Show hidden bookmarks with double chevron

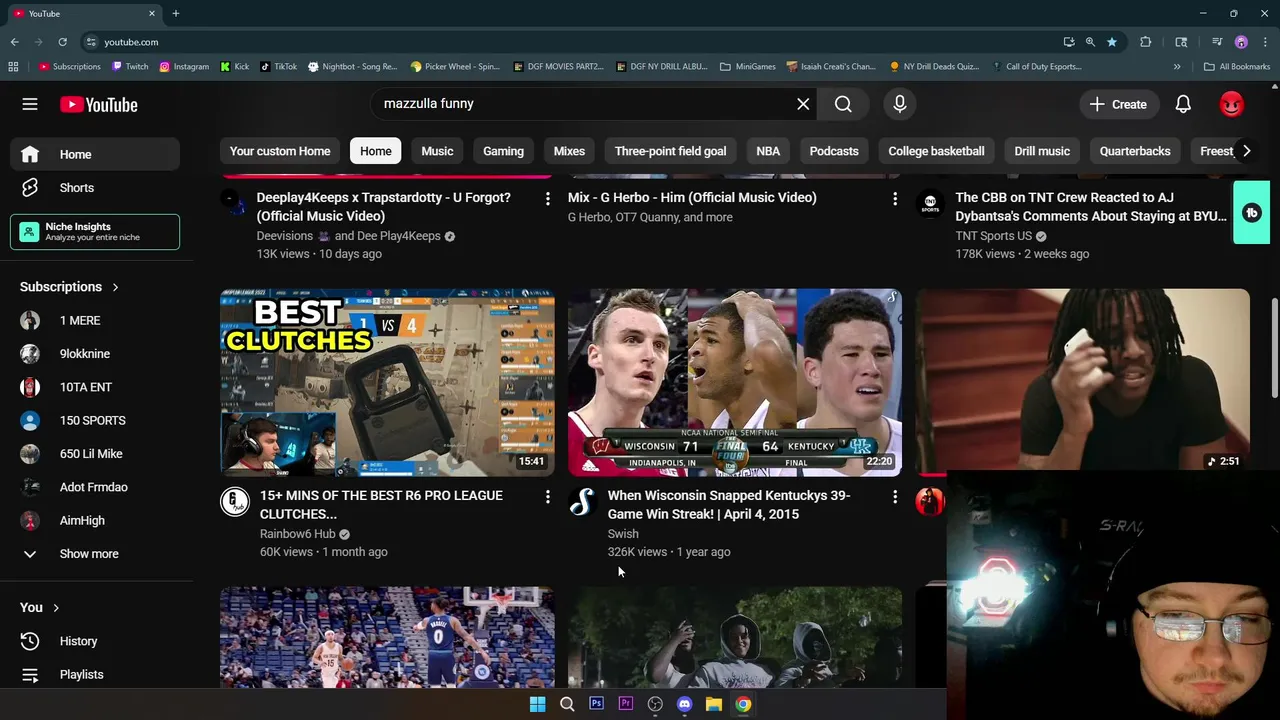1177,67
